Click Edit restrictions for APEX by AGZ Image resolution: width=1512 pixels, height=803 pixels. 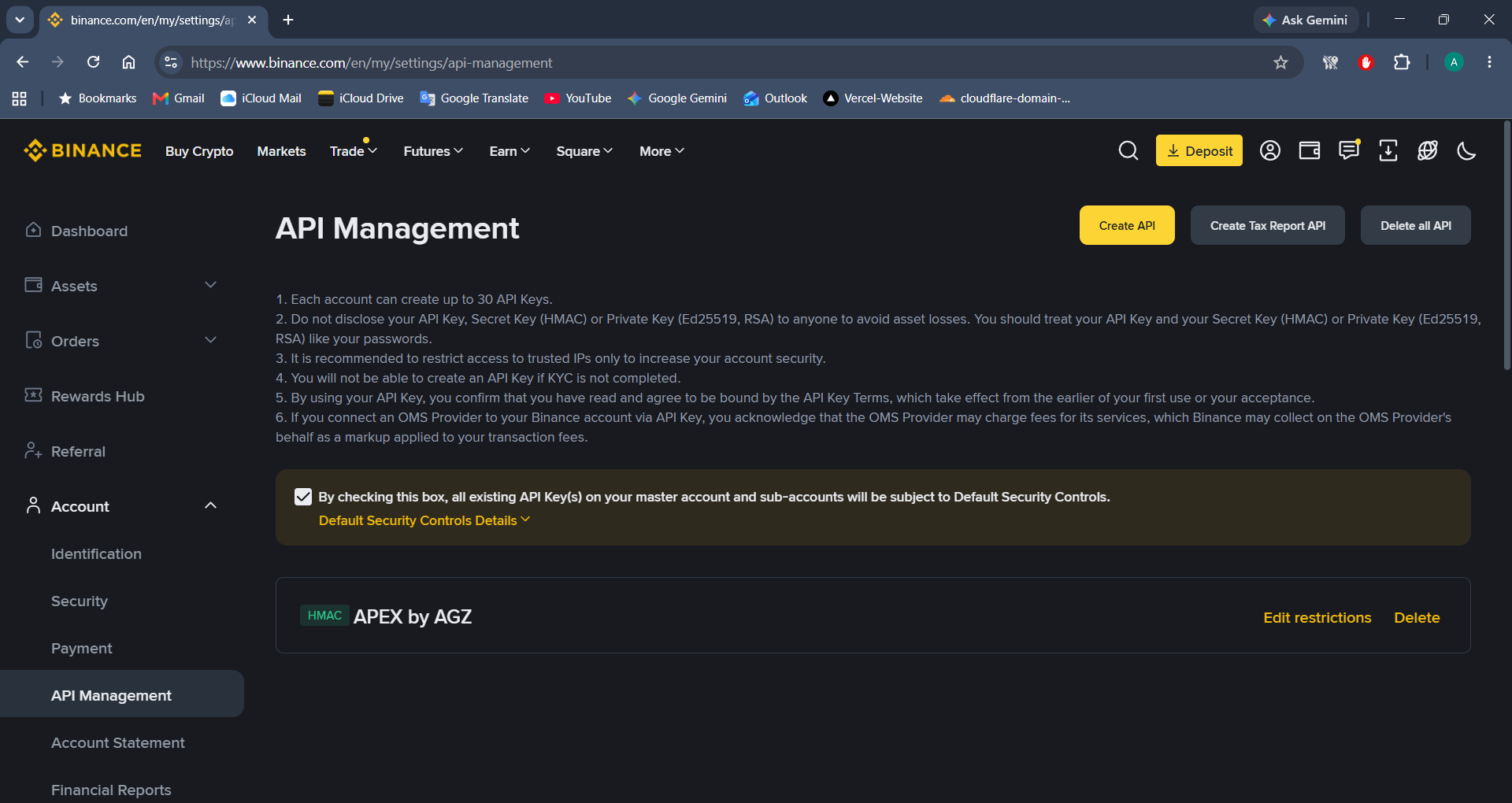click(x=1317, y=618)
